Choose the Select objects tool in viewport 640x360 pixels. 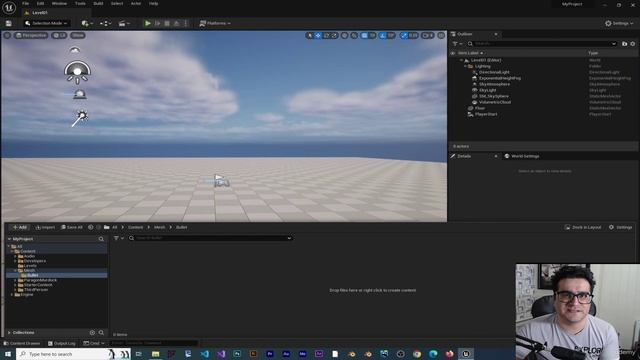tap(310, 36)
